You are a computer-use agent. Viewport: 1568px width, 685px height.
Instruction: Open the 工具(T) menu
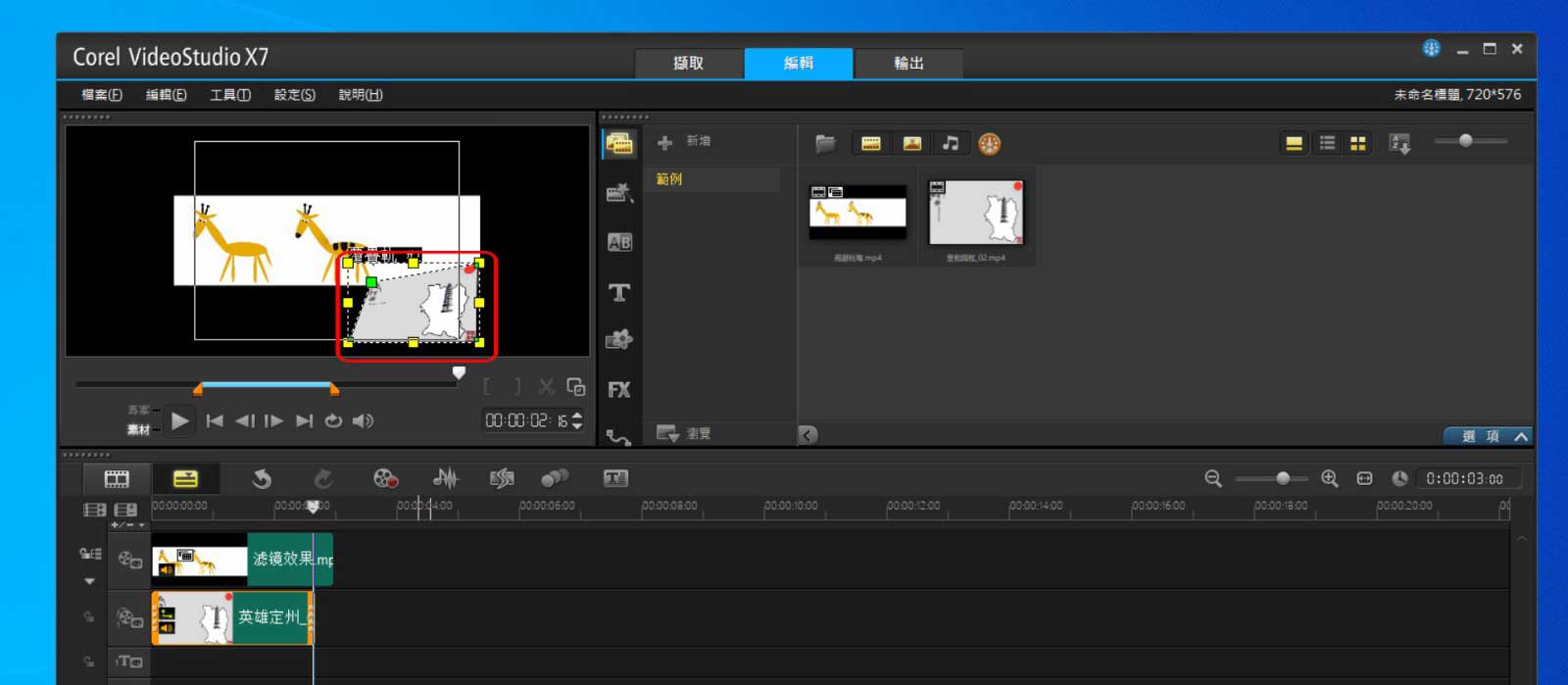230,95
